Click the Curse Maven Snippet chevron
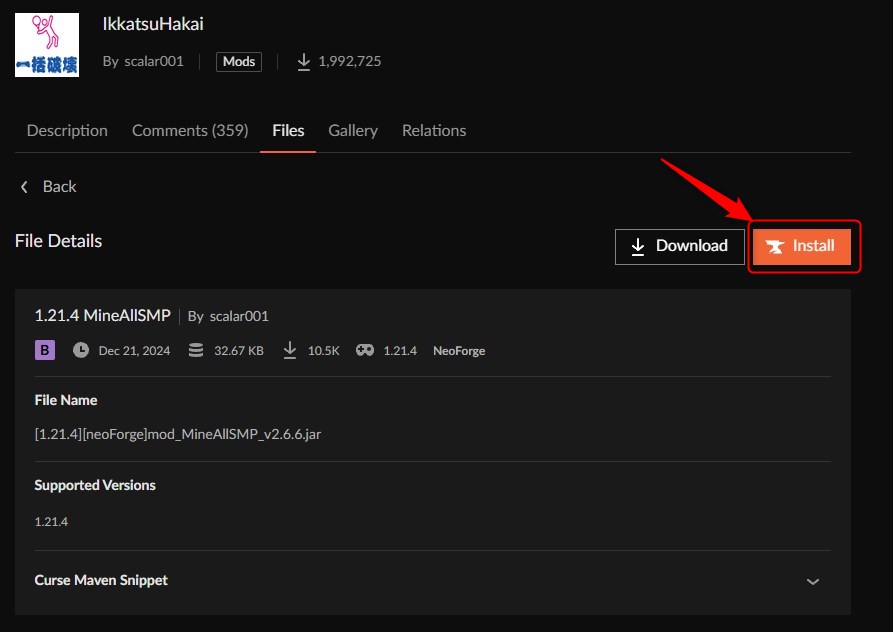This screenshot has width=893, height=632. coord(813,581)
